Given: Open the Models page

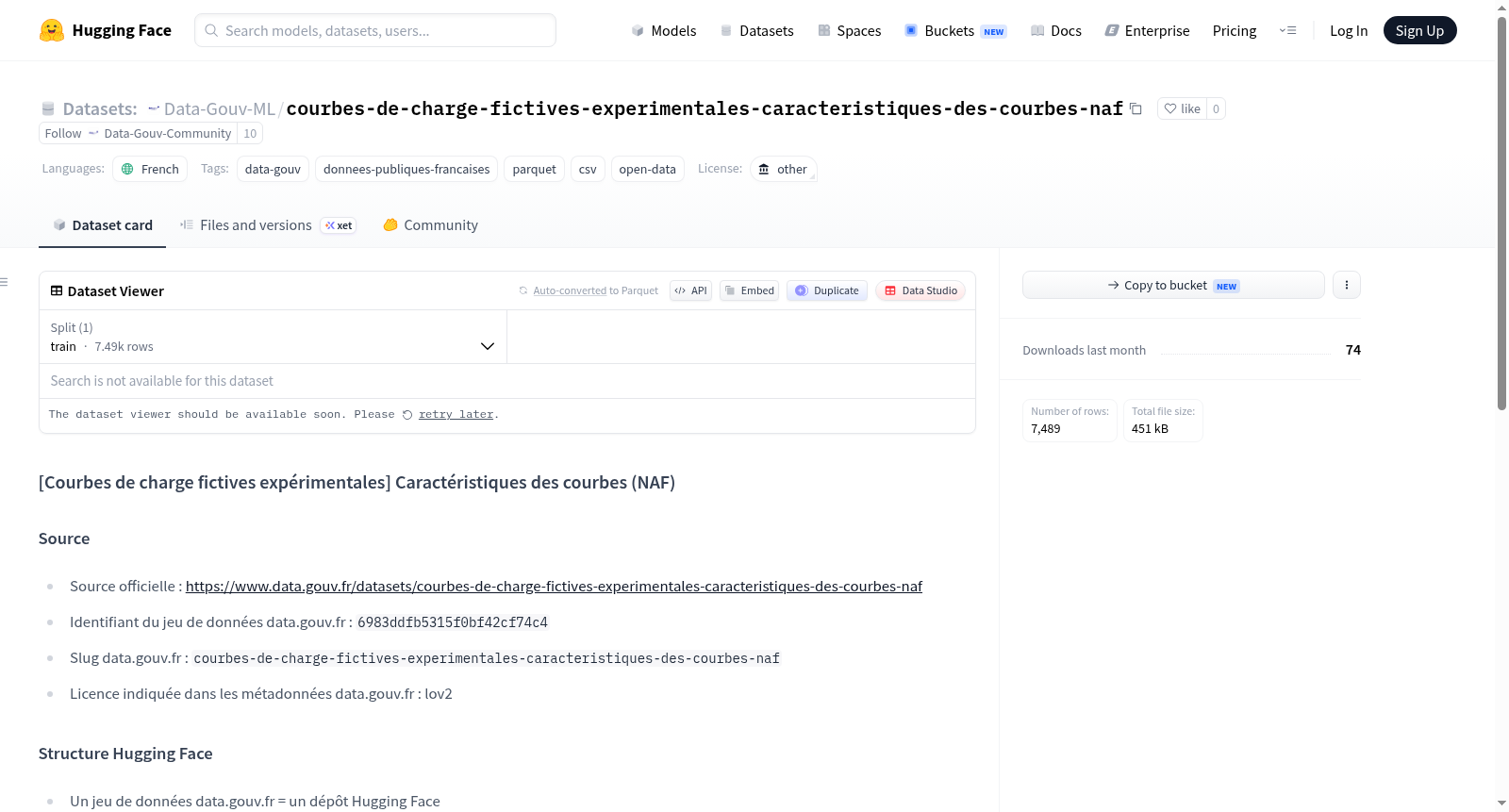Looking at the screenshot, I should [664, 30].
